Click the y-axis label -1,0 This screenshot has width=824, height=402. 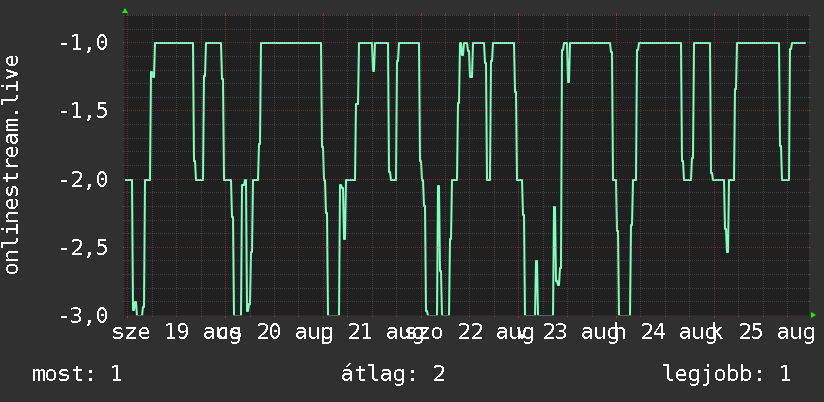point(83,43)
